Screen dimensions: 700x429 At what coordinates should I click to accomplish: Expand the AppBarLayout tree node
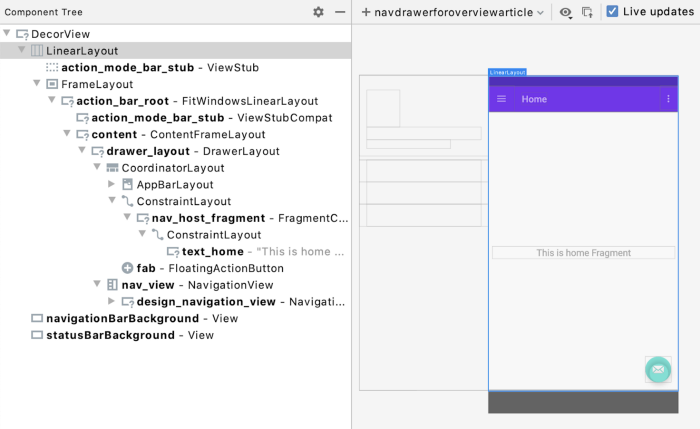coord(112,184)
